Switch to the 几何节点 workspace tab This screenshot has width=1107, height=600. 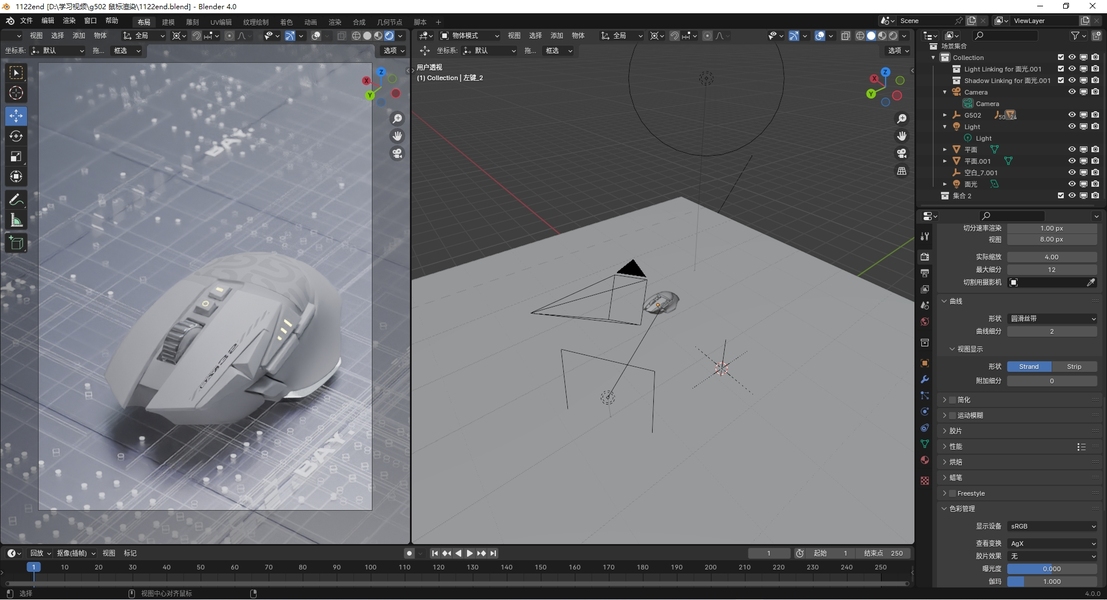click(x=389, y=22)
